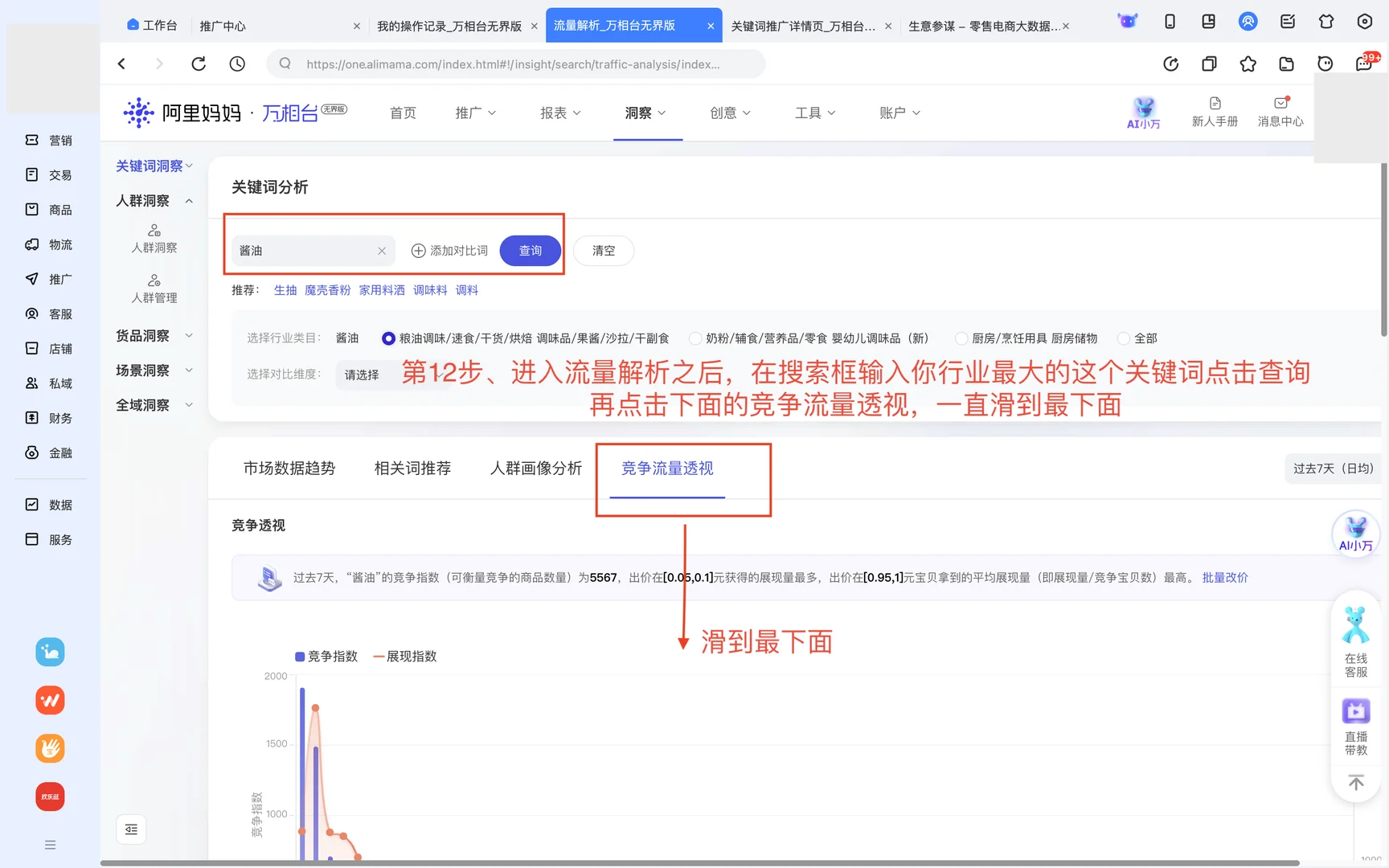Switch to the 相关词推荐 tab

412,468
